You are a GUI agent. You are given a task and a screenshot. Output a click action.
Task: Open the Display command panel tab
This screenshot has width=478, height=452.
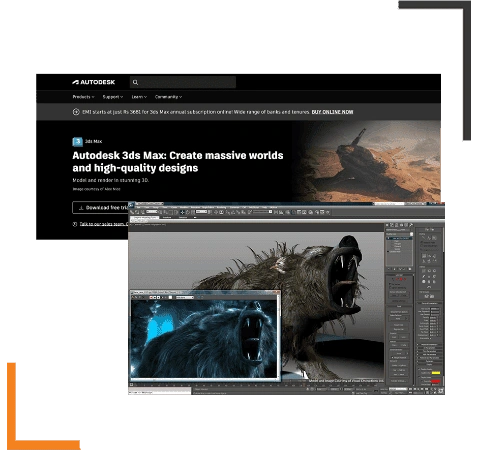pos(406,225)
